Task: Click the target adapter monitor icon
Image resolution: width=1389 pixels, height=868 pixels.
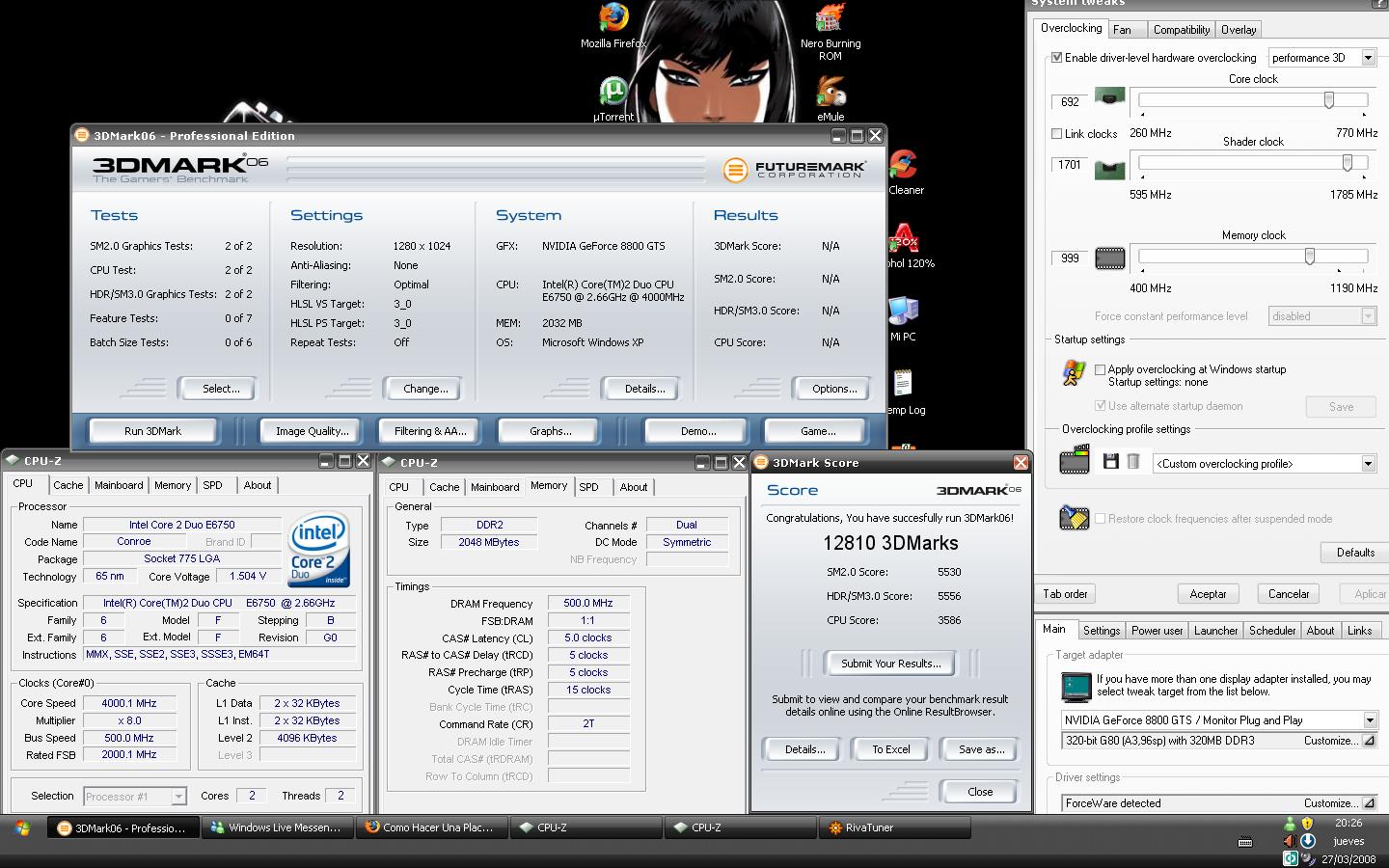Action: point(1076,687)
